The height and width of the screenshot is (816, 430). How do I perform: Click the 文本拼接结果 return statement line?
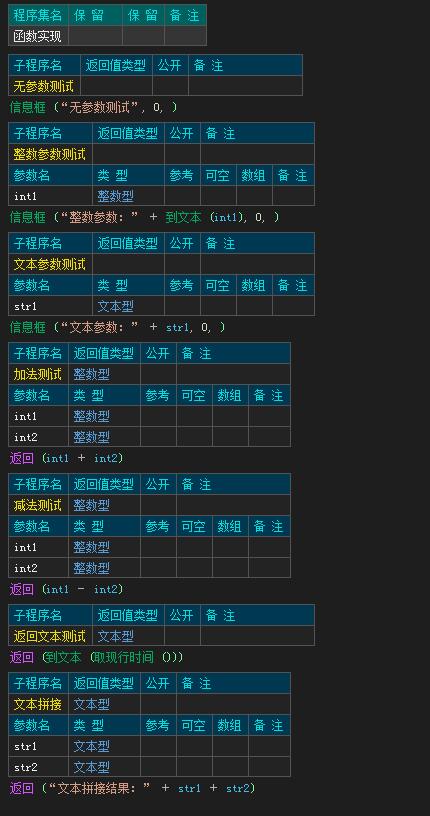[133, 788]
